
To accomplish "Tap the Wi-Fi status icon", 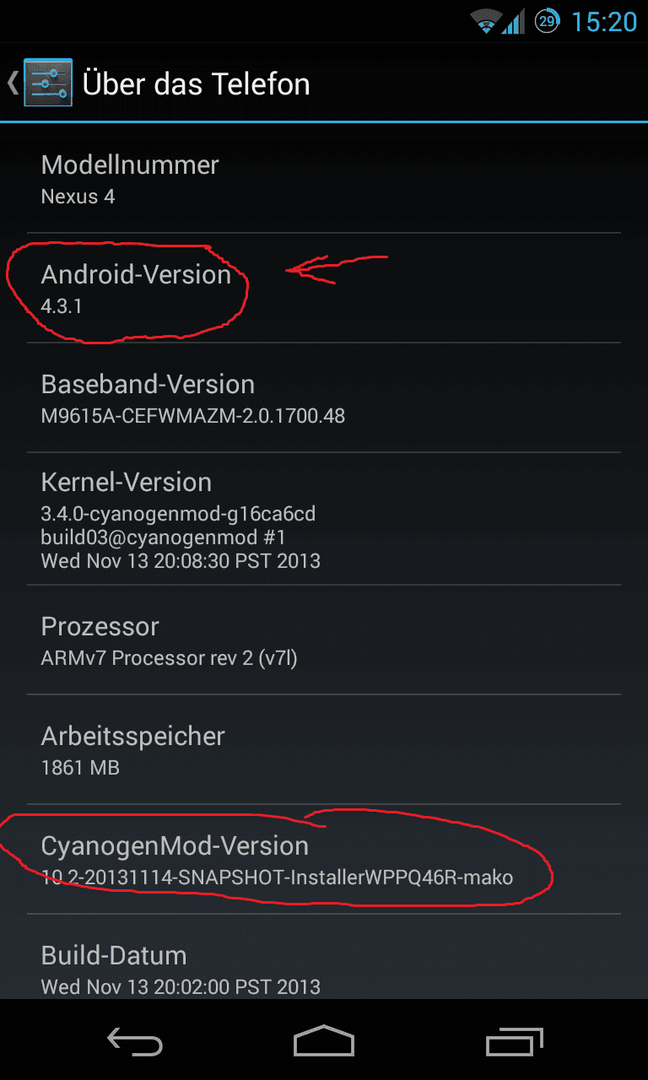I will (x=485, y=21).
